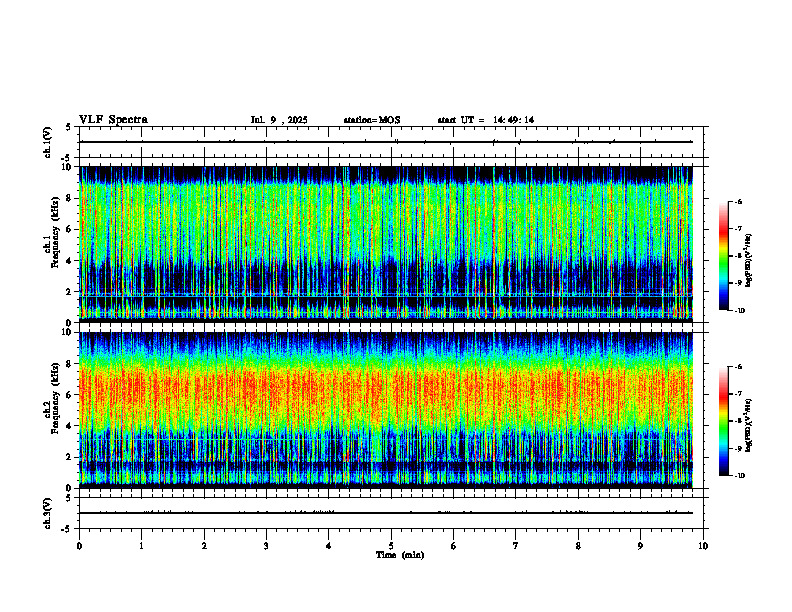This screenshot has height=612, width=792.
Task: Click the "ch.1(V)" axis label
Action: 48,142
